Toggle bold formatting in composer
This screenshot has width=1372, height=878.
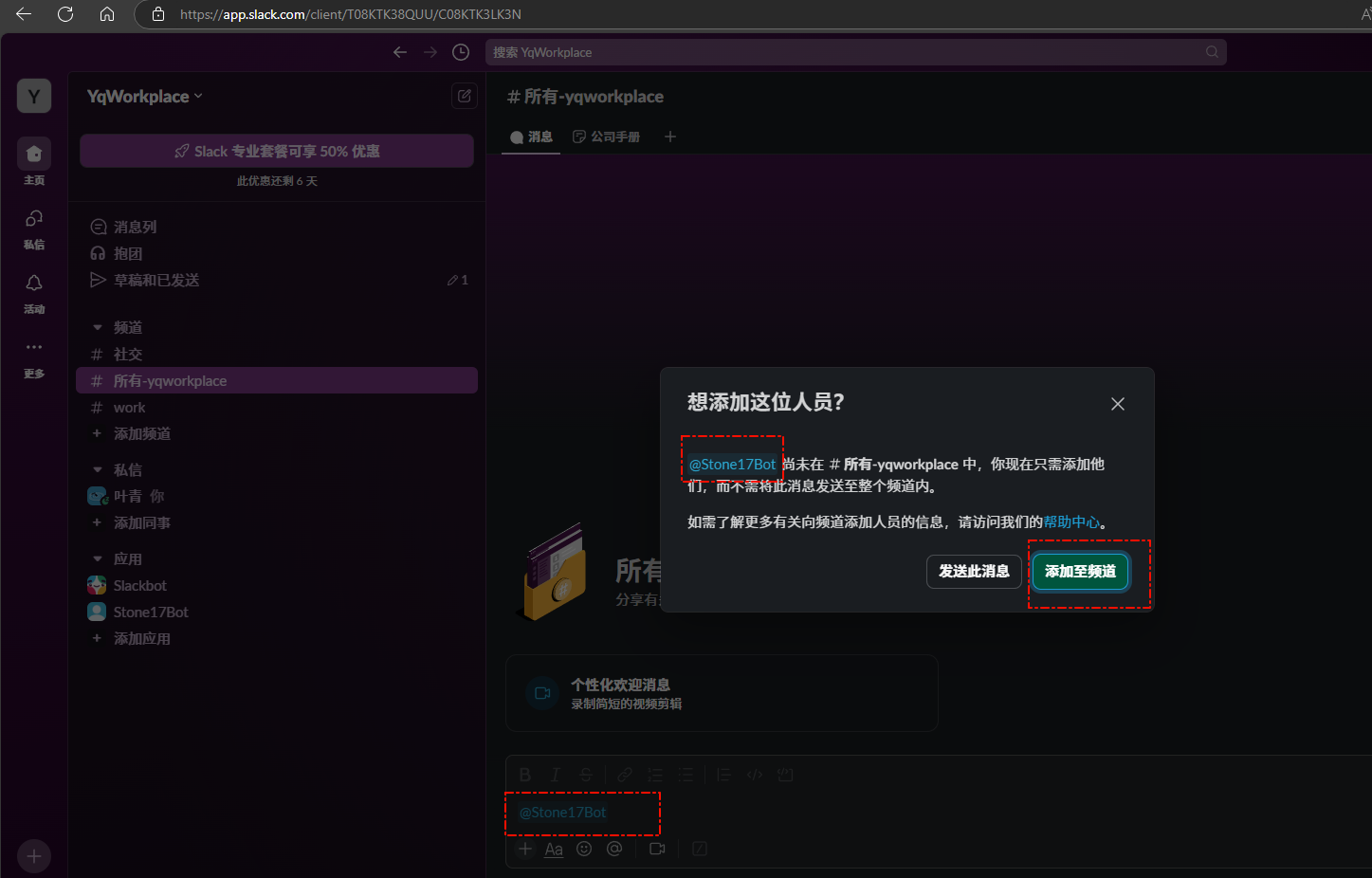[525, 775]
